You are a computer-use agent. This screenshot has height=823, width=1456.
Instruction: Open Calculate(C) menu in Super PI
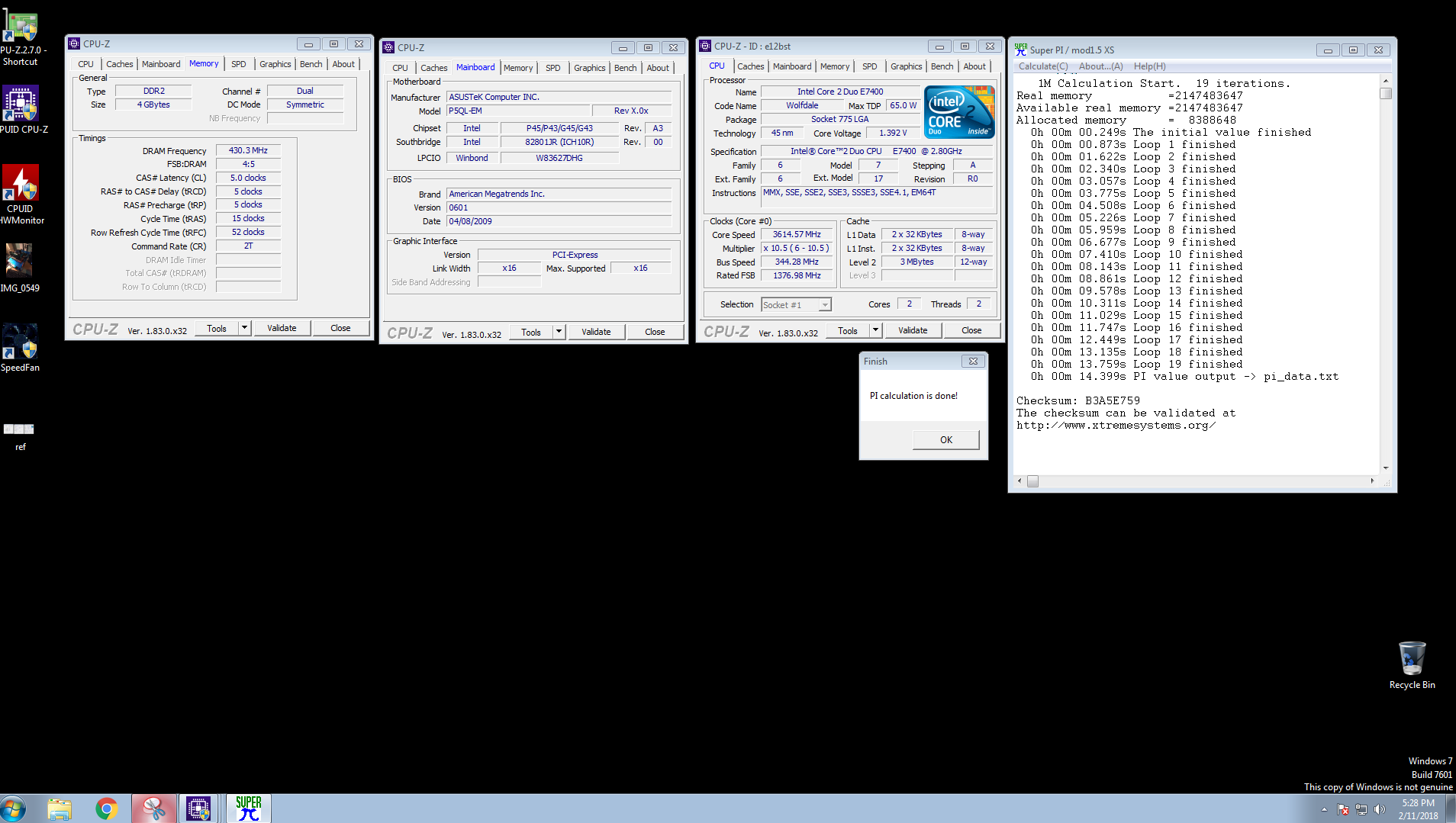tap(1043, 66)
